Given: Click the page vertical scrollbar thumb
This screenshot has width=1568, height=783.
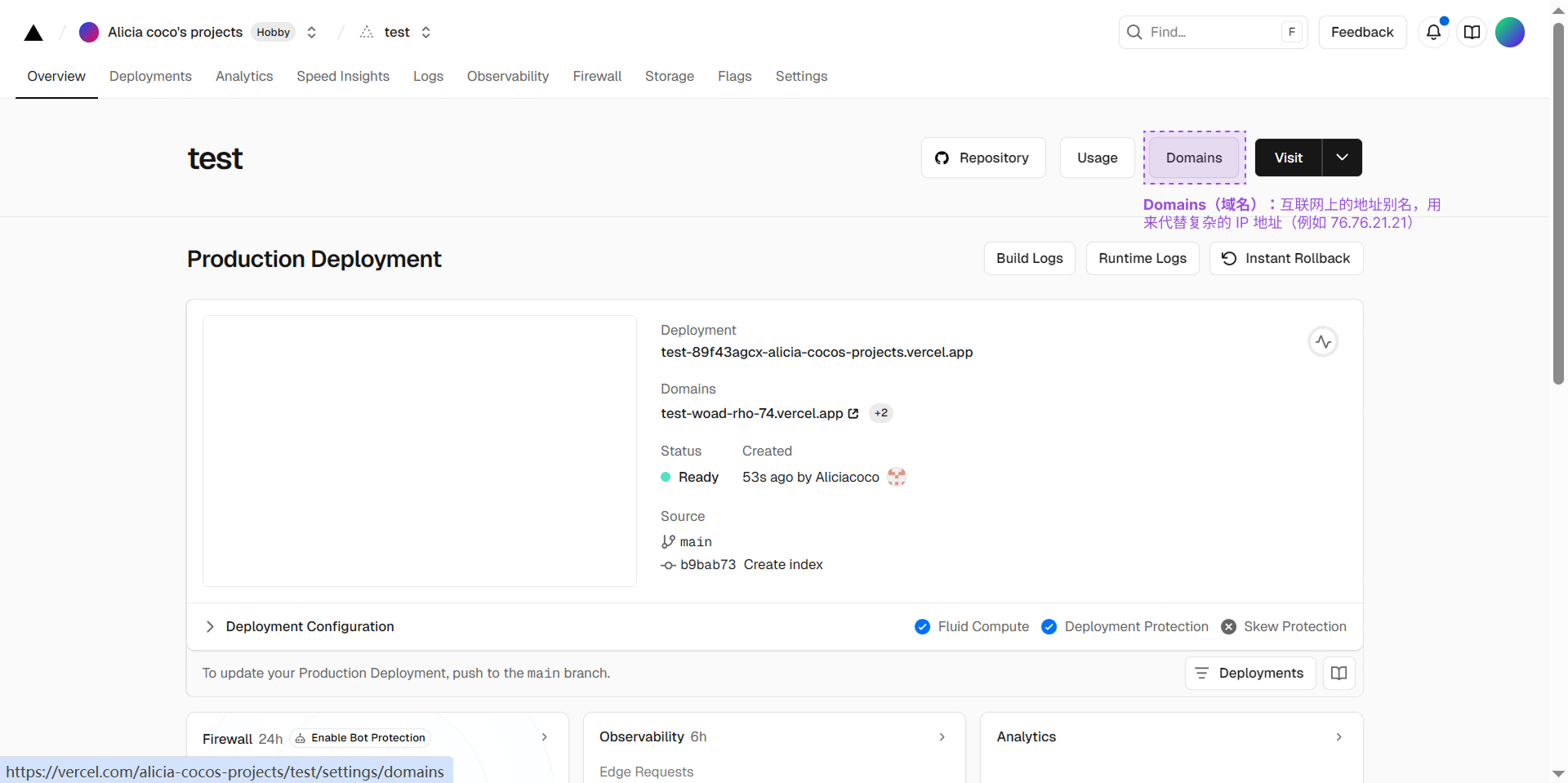Looking at the screenshot, I should click(1558, 203).
